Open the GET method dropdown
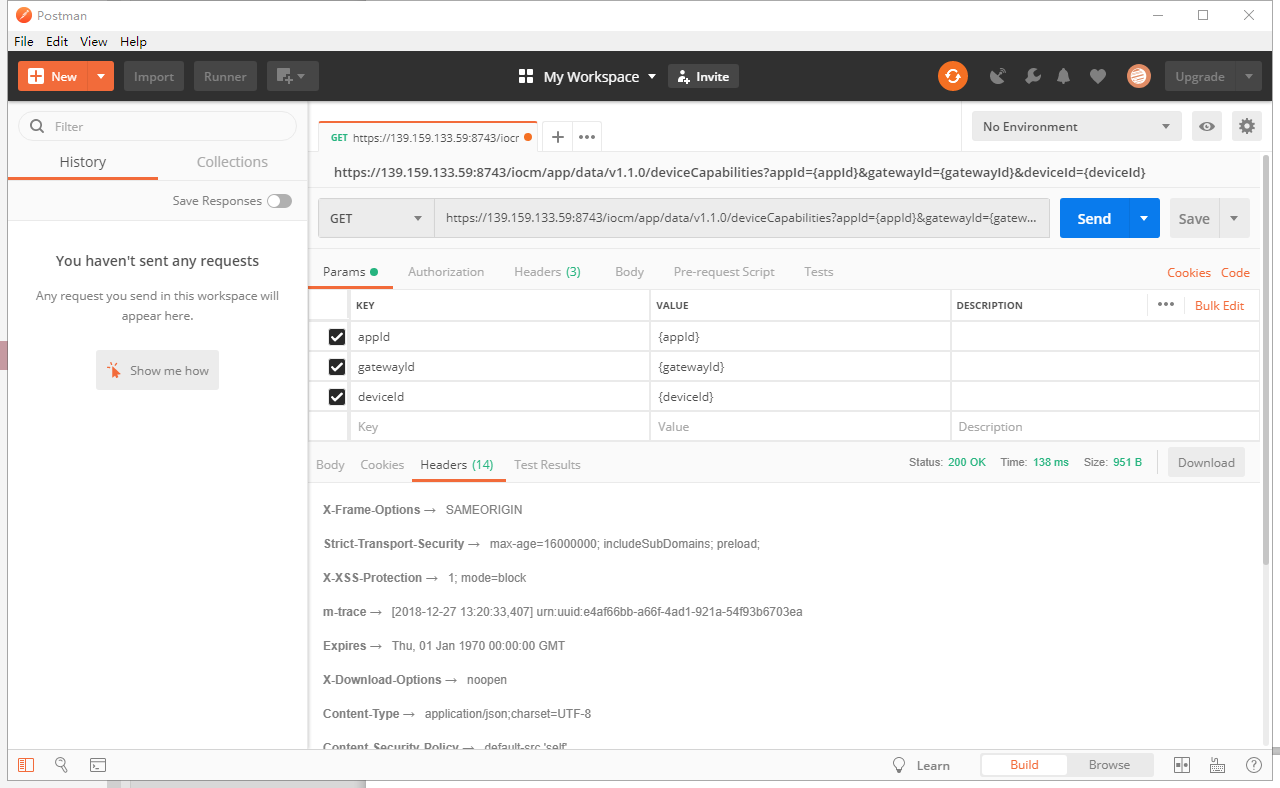 tap(376, 218)
